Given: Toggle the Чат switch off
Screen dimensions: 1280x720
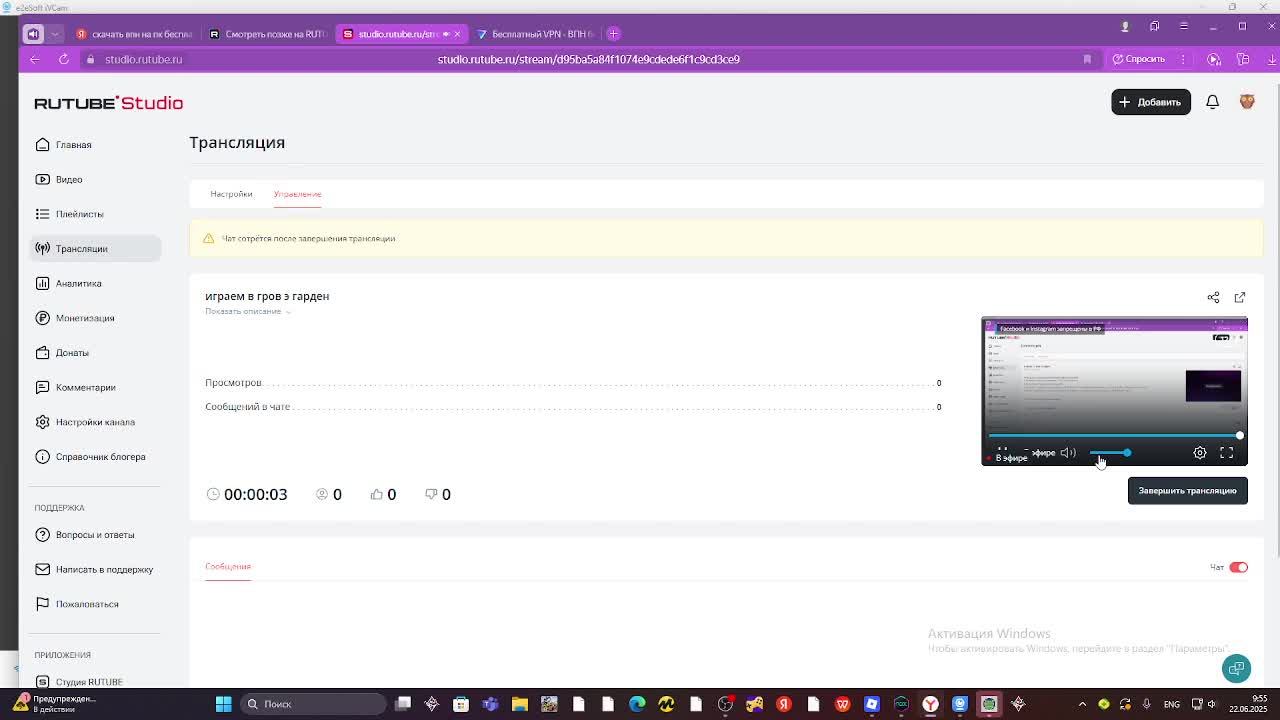Looking at the screenshot, I should pos(1239,567).
